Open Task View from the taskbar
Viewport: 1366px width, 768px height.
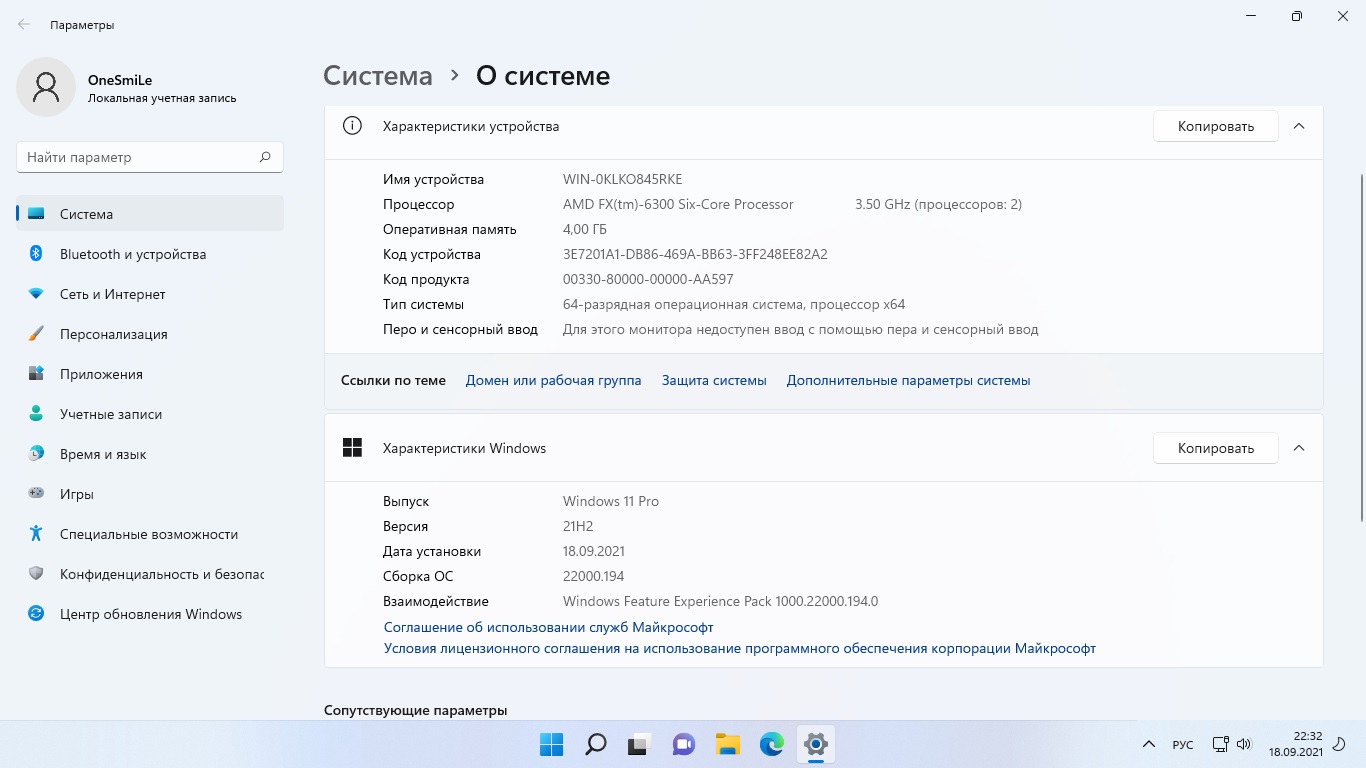point(640,744)
